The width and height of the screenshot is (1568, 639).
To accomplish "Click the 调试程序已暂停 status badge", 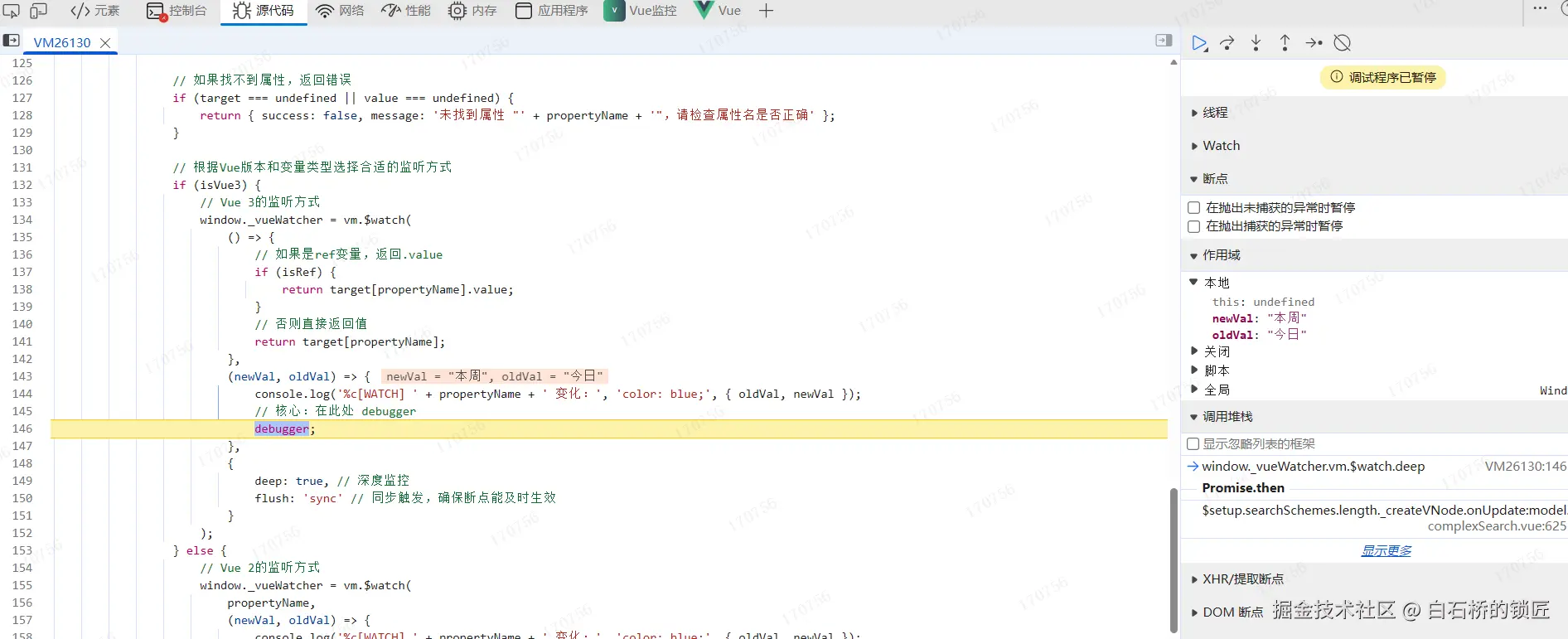I will [x=1383, y=77].
